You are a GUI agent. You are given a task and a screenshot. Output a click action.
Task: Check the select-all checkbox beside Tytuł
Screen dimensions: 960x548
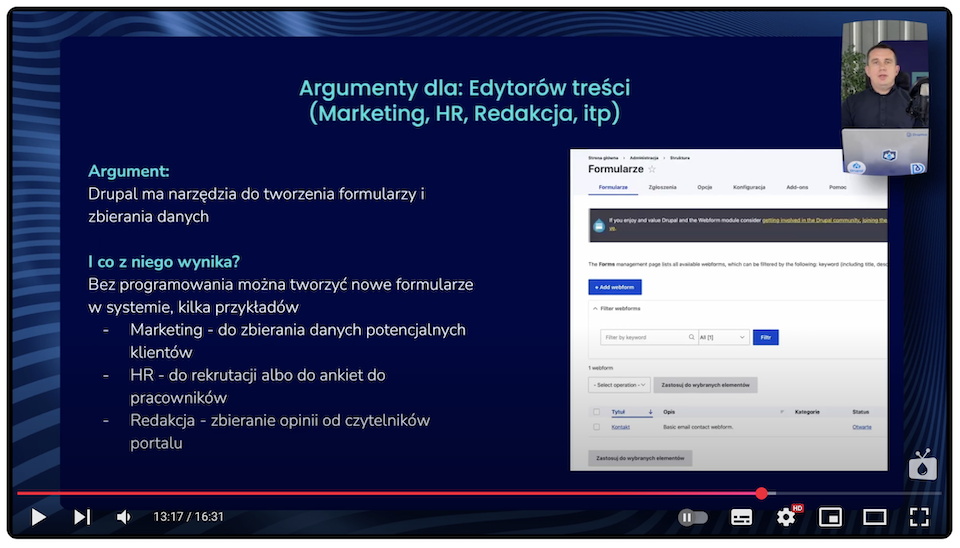coord(597,411)
